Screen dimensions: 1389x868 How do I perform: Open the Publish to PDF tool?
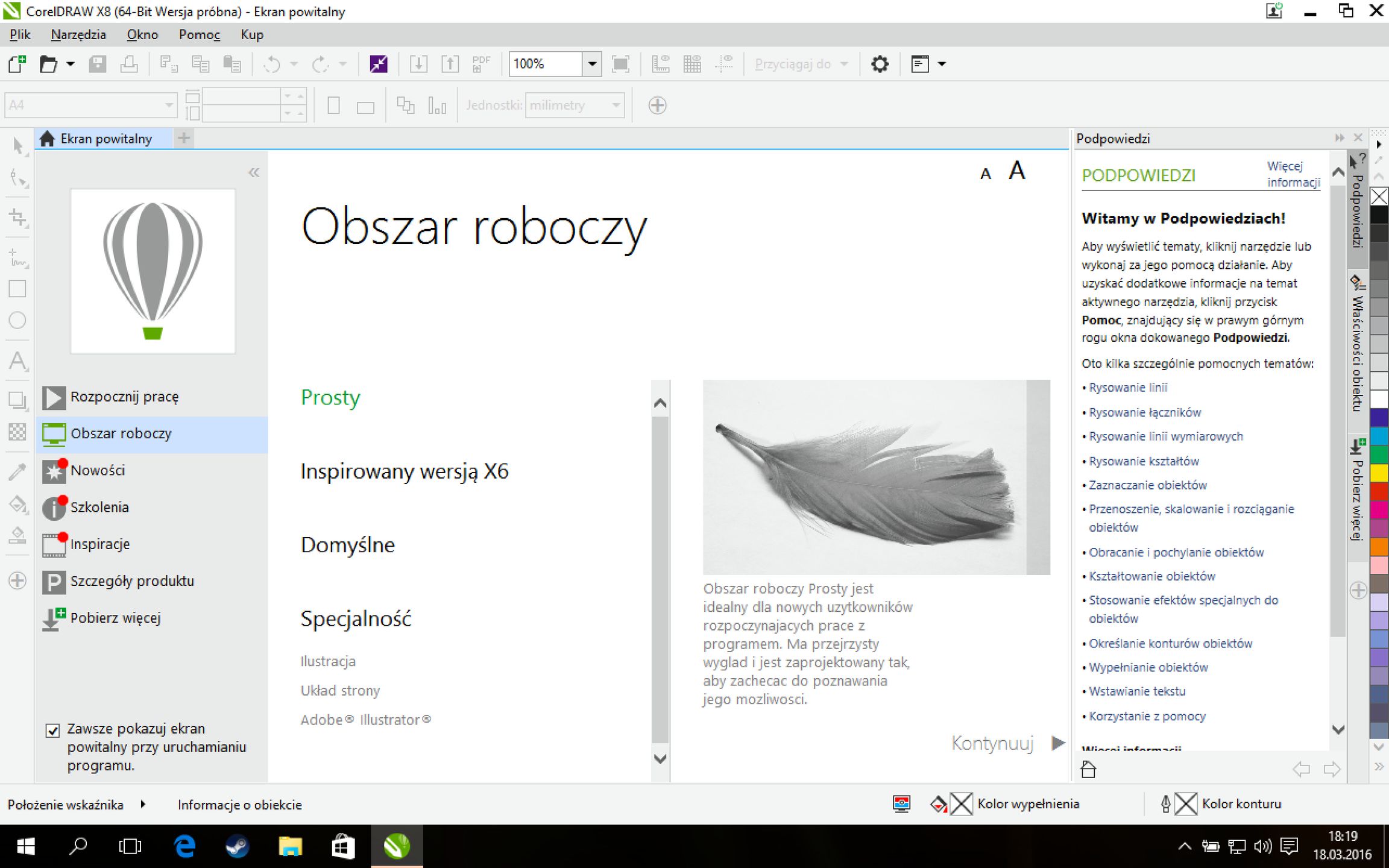(x=480, y=64)
